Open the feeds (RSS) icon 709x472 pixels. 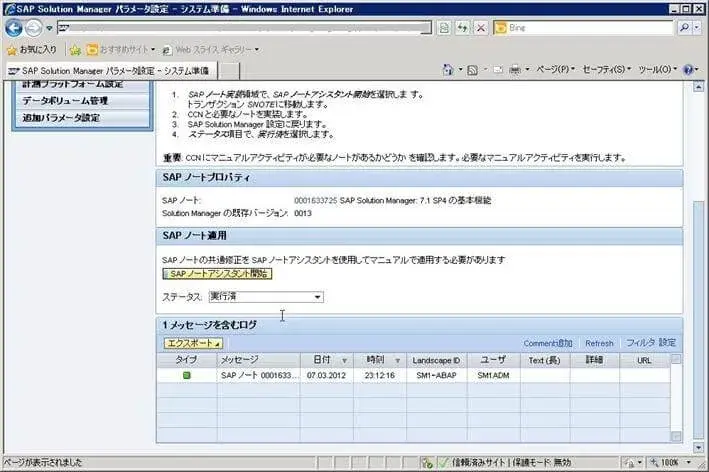pos(473,70)
